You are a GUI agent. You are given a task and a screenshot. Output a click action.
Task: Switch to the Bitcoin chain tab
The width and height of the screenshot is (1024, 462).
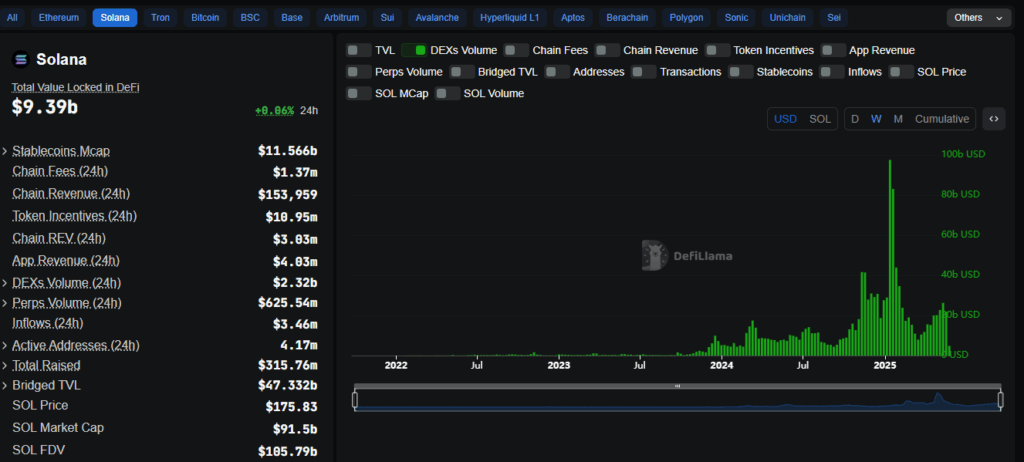pos(205,18)
